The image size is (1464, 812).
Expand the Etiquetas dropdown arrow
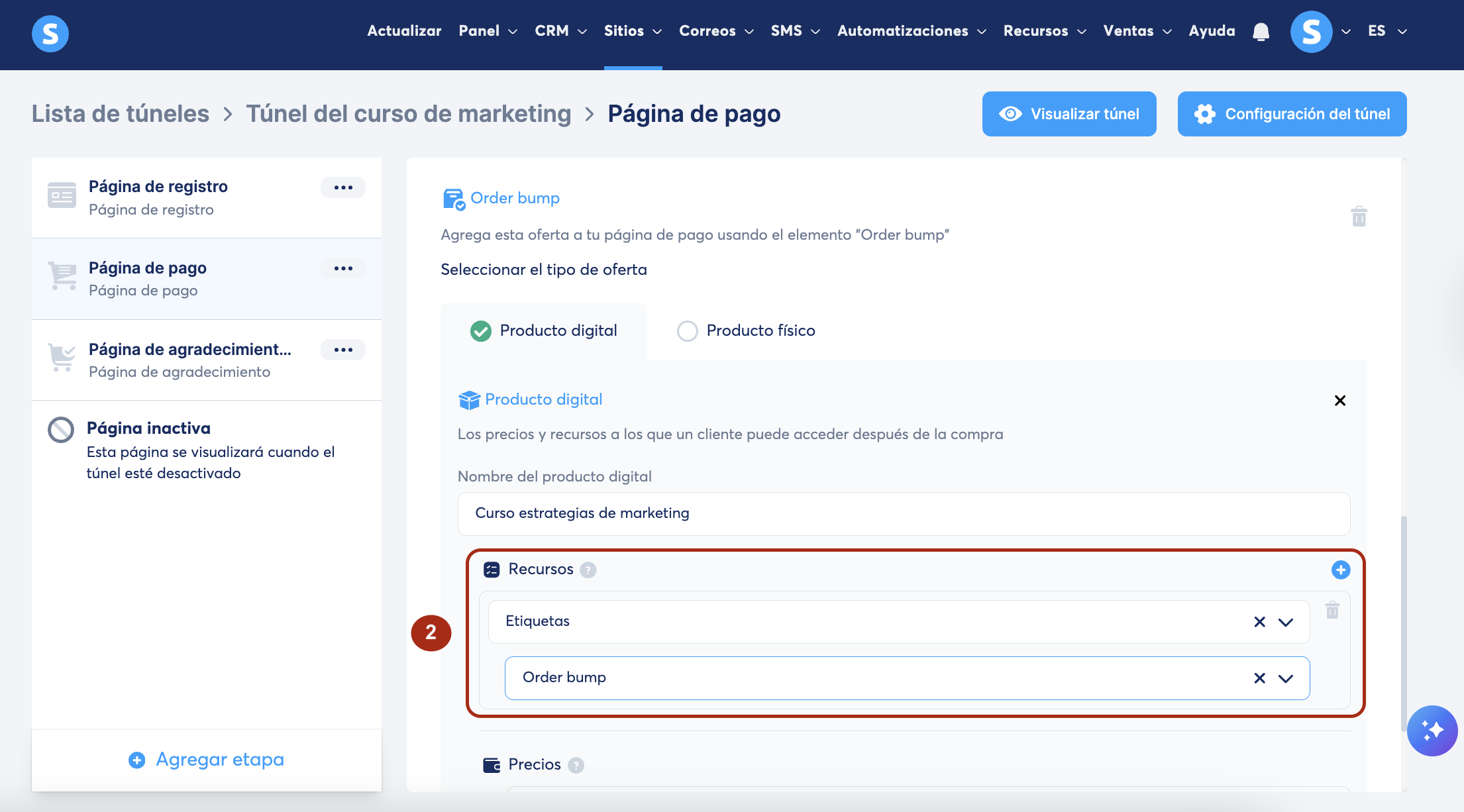(1286, 622)
